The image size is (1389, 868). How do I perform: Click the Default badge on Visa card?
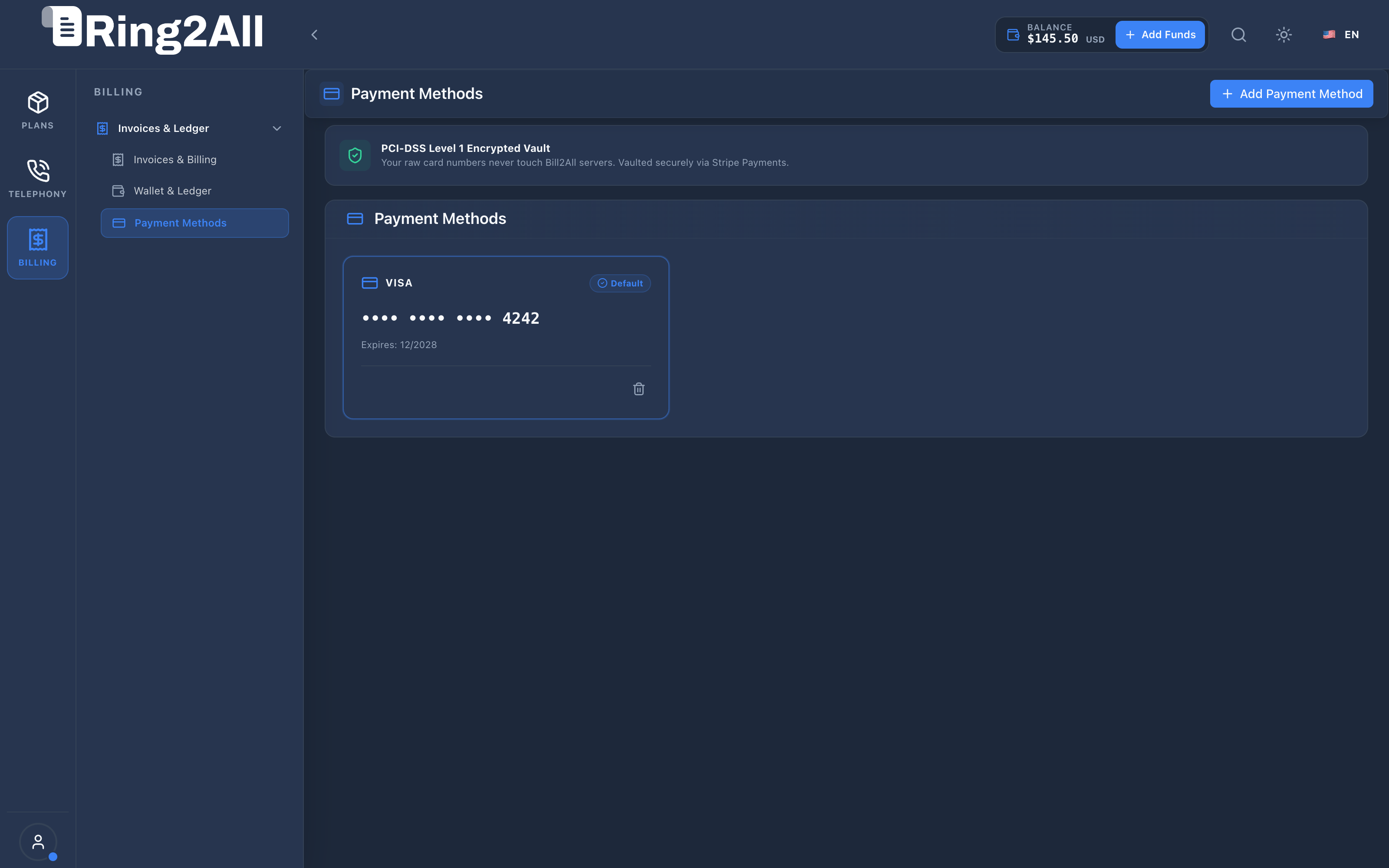[x=620, y=283]
